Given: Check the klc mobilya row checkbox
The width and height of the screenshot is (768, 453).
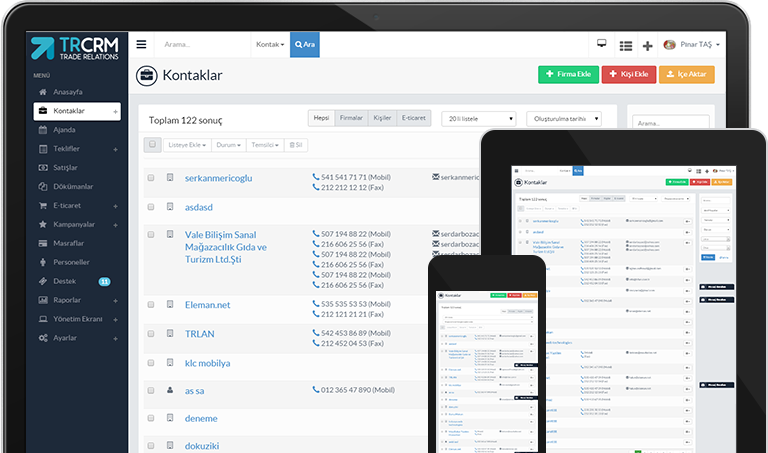Looking at the screenshot, I should point(151,363).
